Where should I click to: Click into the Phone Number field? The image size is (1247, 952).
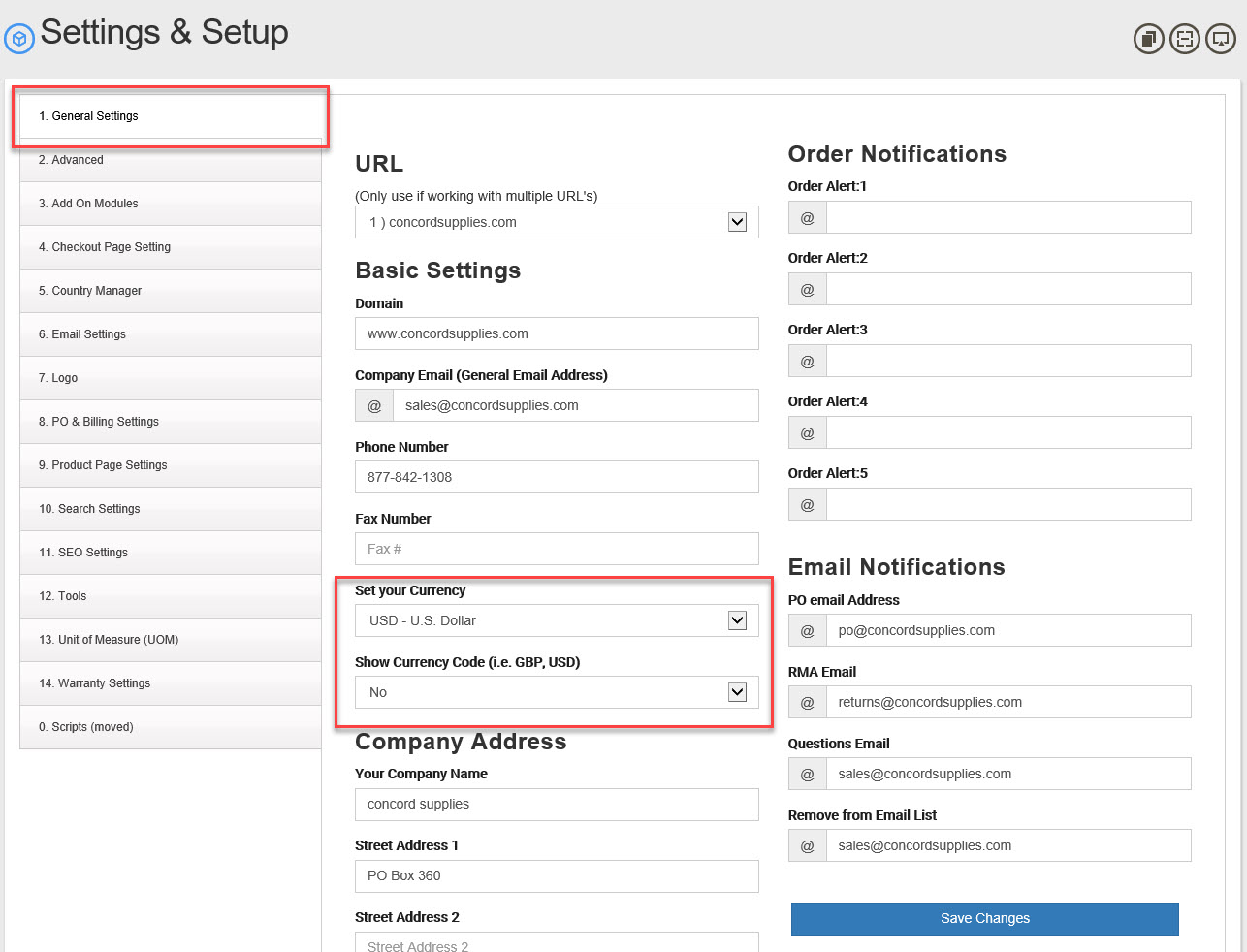point(557,477)
